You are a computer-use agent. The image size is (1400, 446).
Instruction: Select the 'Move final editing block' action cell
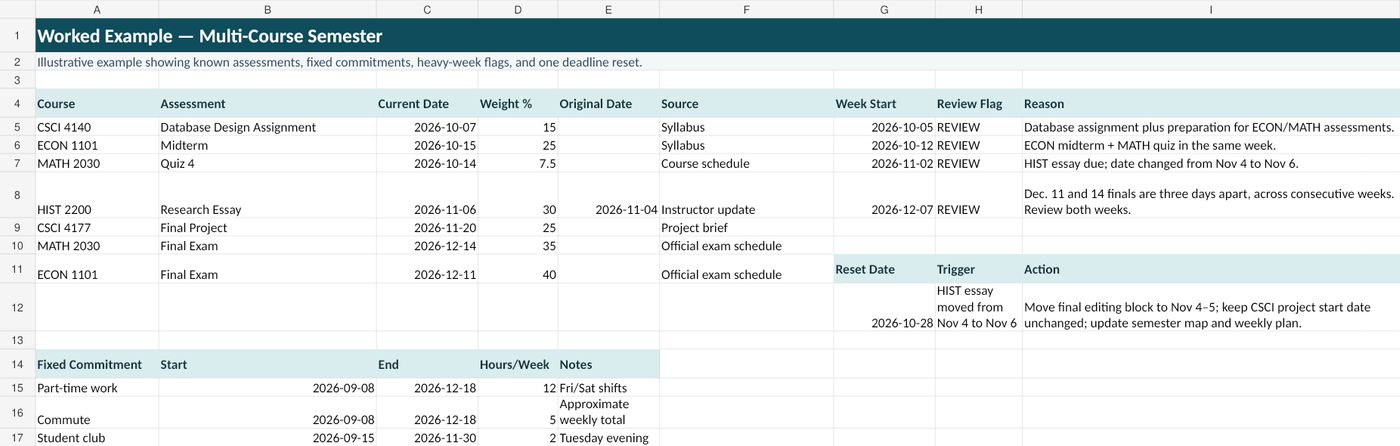(x=1211, y=307)
